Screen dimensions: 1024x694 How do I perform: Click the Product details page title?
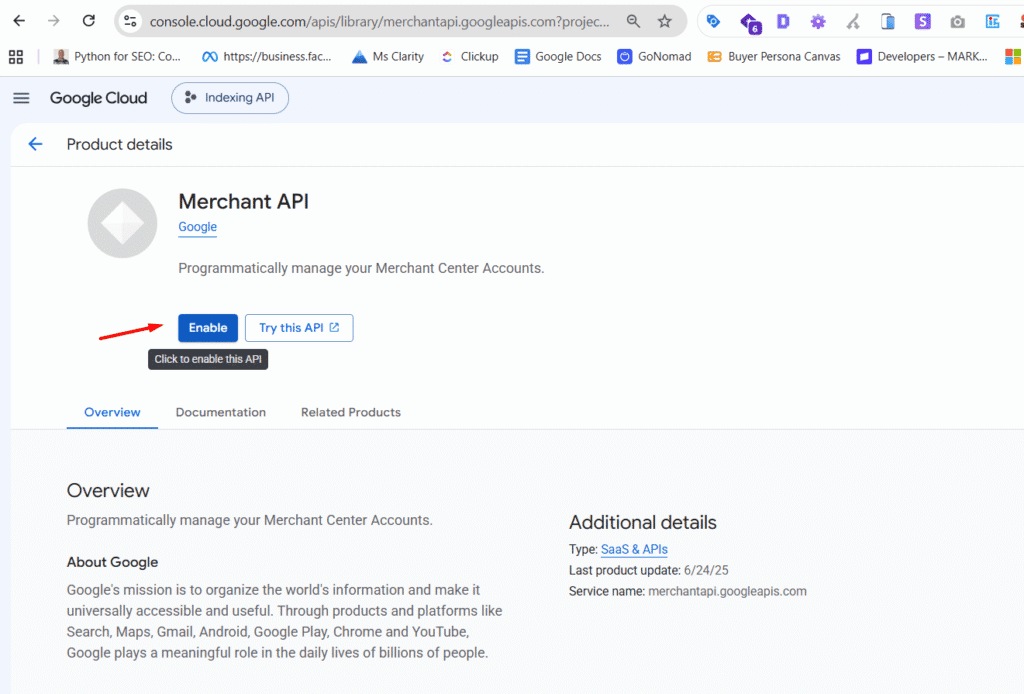coord(120,144)
